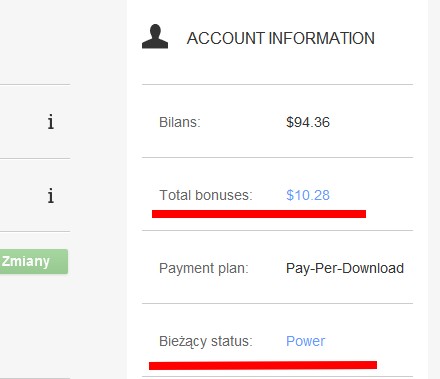
Task: Select the Pay-Per-Download plan text
Action: [x=345, y=268]
